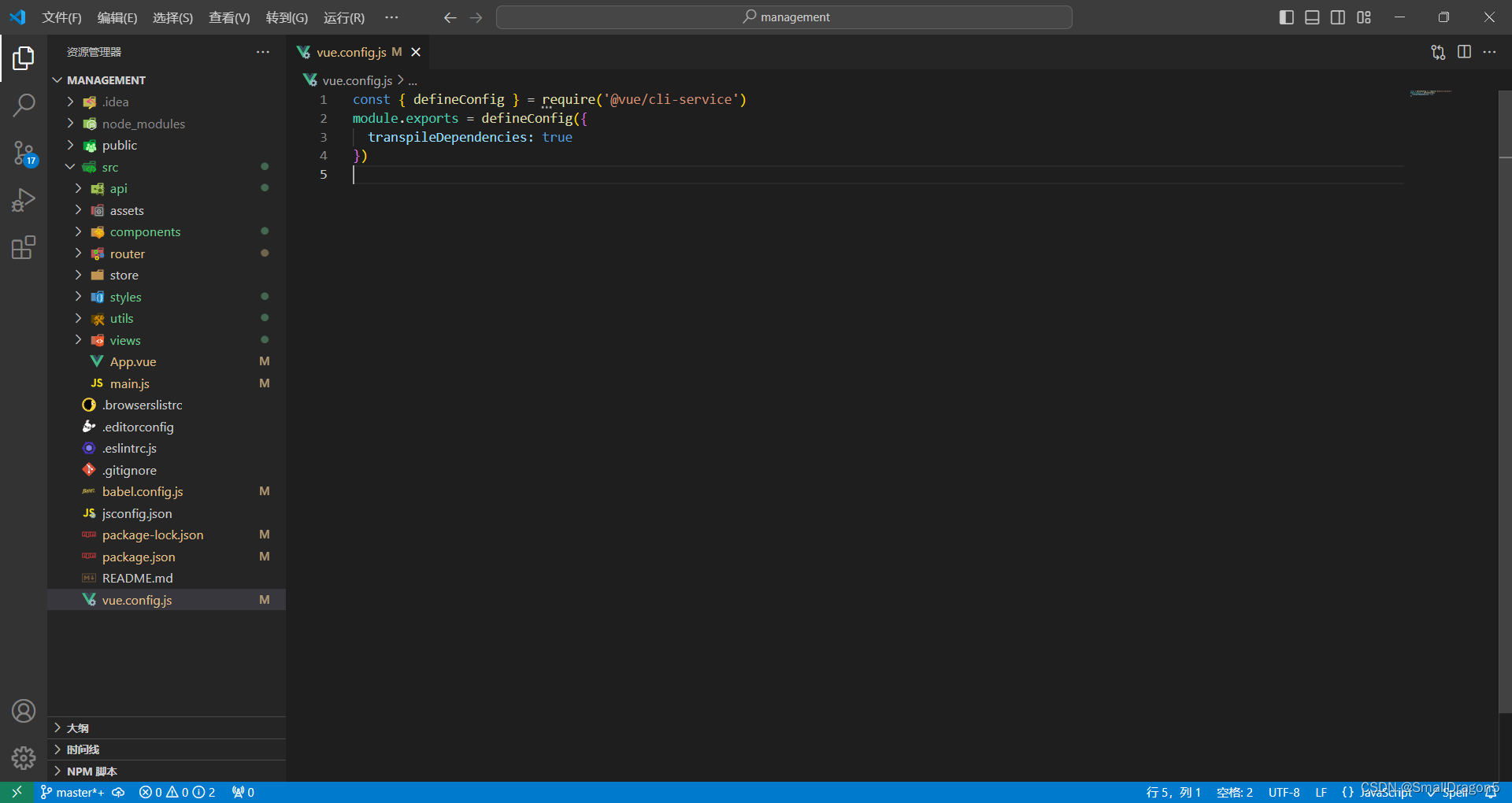Switch to the vue.config.js editor tab
The image size is (1512, 803).
tap(352, 52)
